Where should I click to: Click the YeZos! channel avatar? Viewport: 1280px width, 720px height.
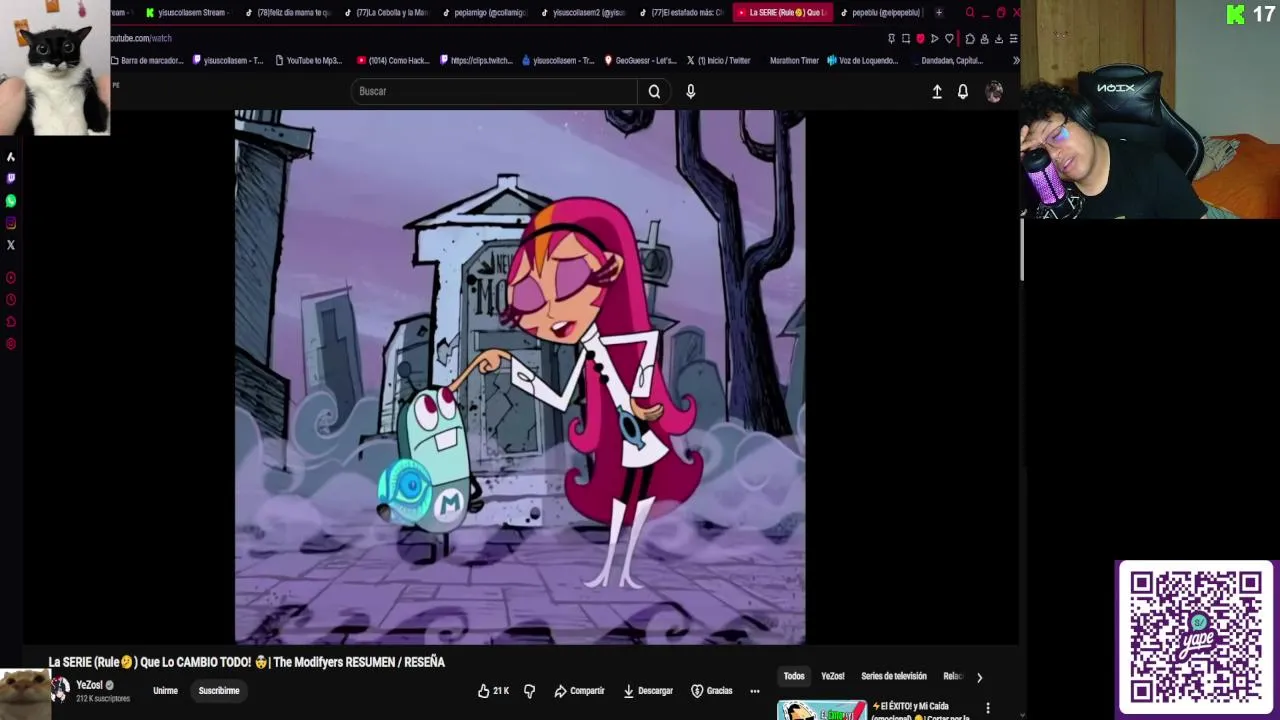pos(60,689)
